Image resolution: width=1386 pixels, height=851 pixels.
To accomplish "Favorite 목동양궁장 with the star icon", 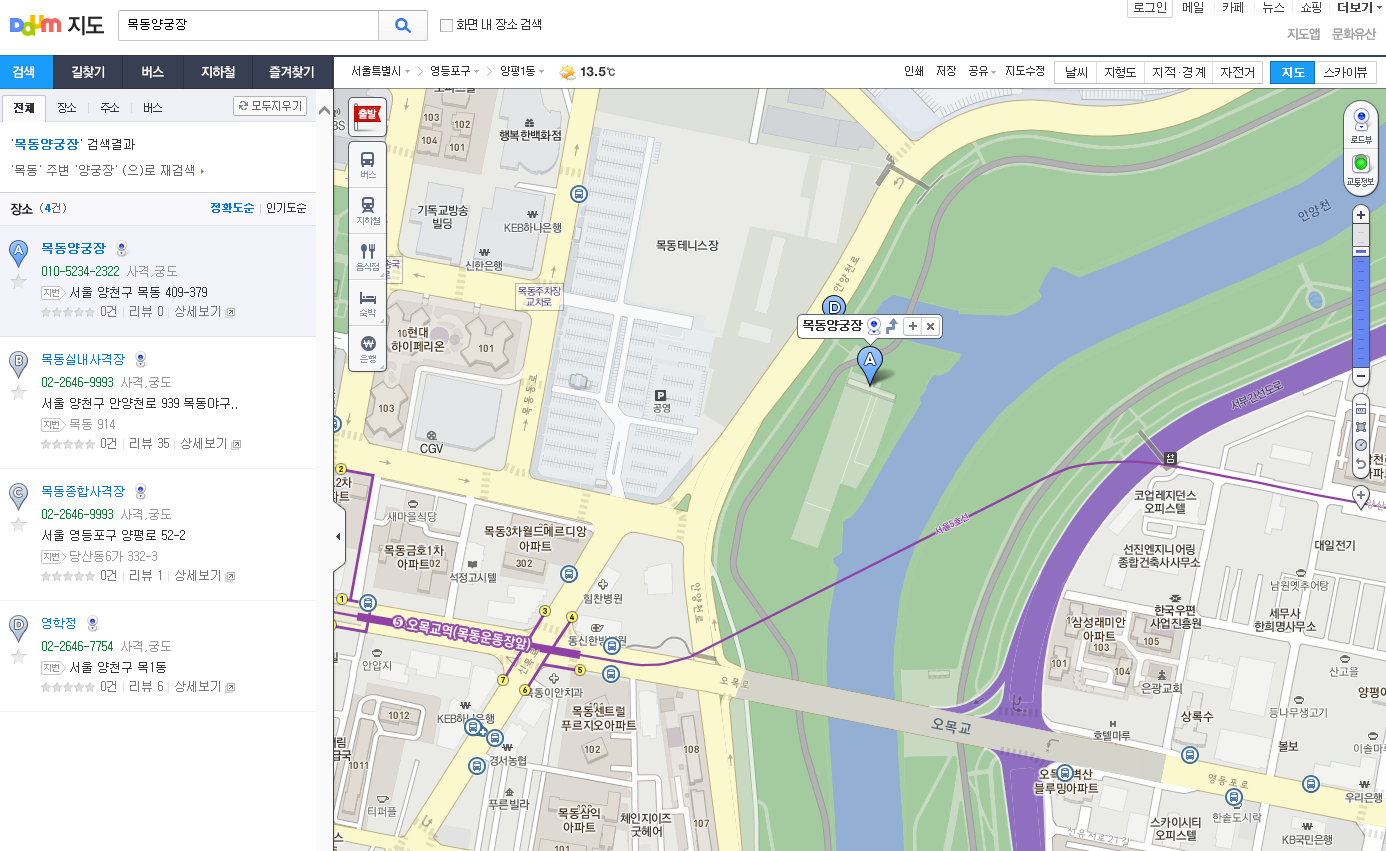I will (x=18, y=281).
